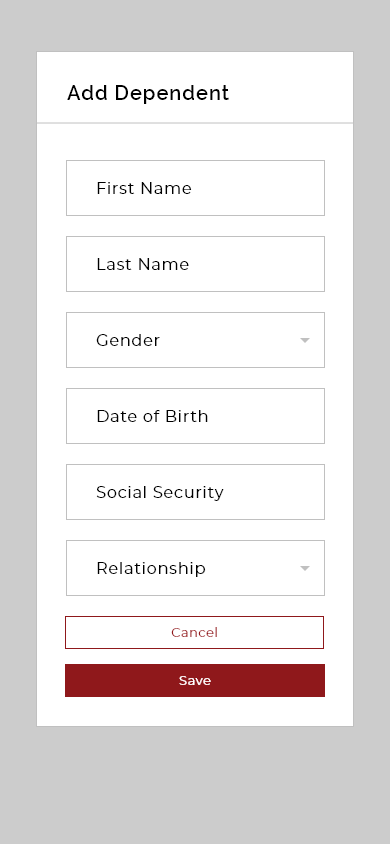Click the "Save" text on red button
Screen dimensions: 390x844
pos(195,680)
